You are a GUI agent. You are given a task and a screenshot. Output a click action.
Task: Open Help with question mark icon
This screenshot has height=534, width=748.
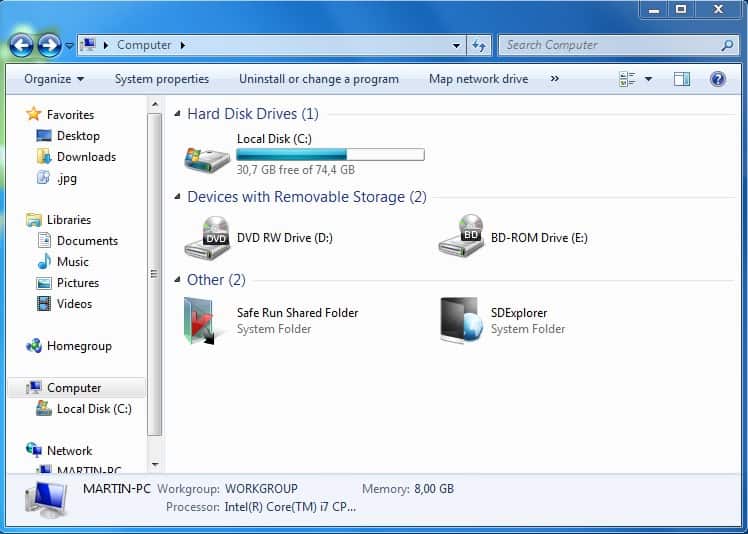point(717,79)
